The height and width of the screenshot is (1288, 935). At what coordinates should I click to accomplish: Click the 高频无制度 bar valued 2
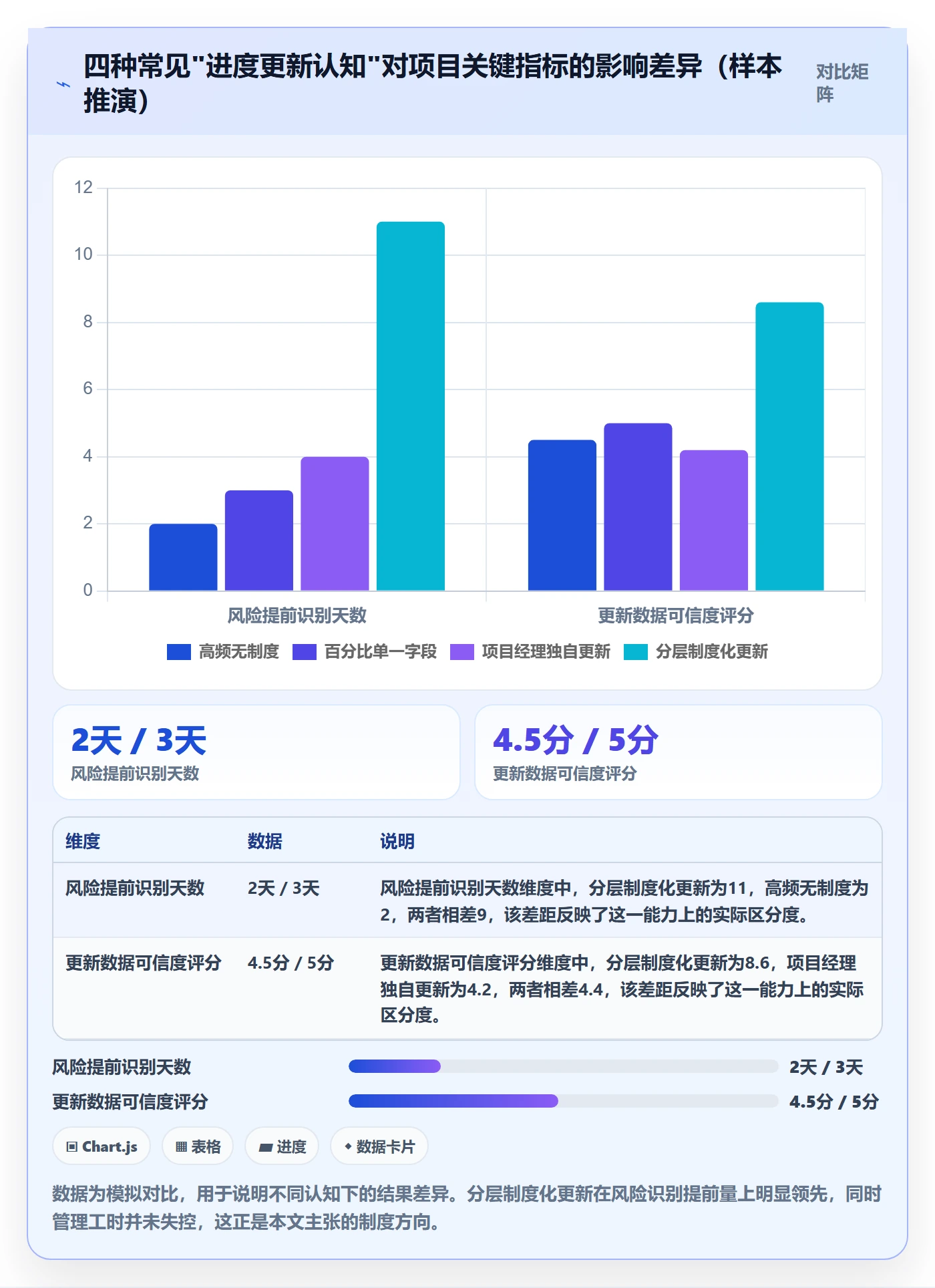coord(183,557)
